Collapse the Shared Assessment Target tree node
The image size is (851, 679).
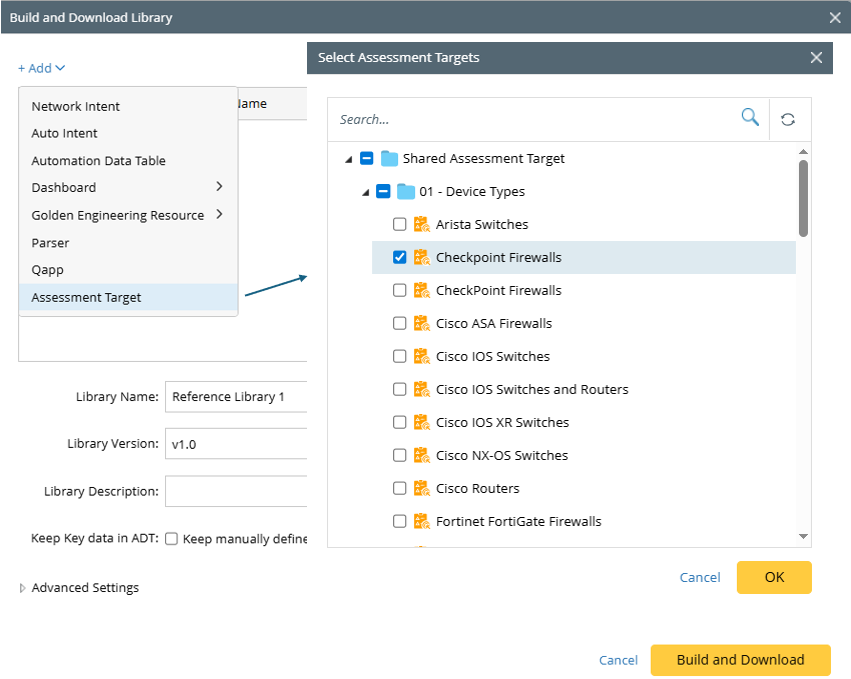tap(348, 158)
